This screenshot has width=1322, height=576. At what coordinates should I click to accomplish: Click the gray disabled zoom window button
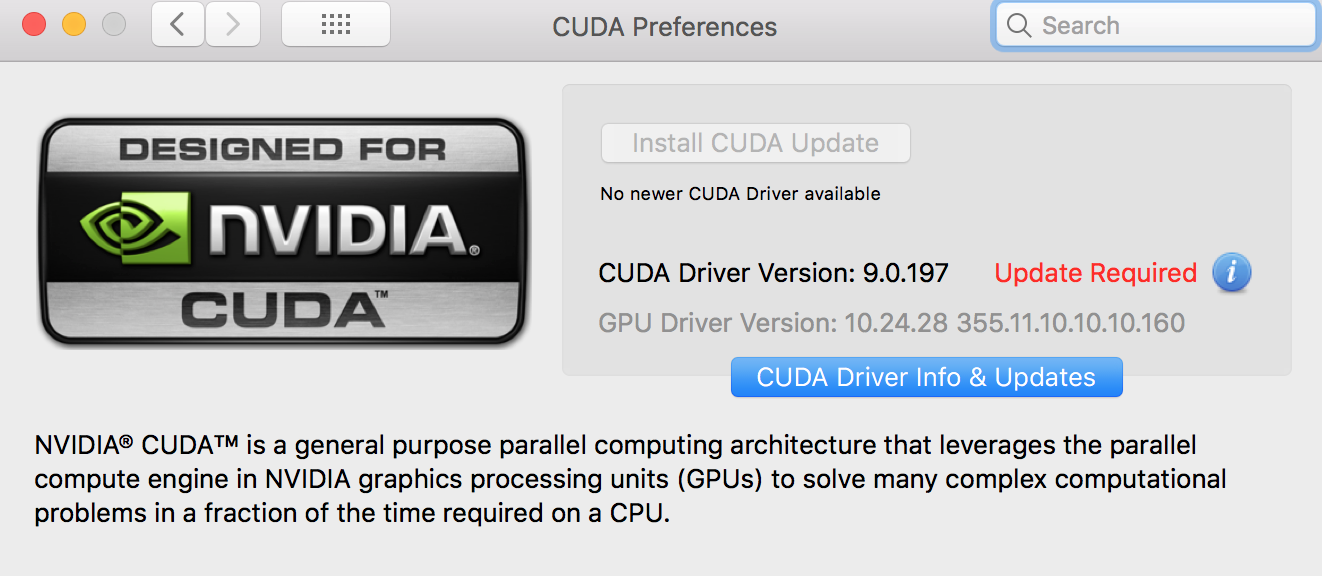[x=114, y=25]
